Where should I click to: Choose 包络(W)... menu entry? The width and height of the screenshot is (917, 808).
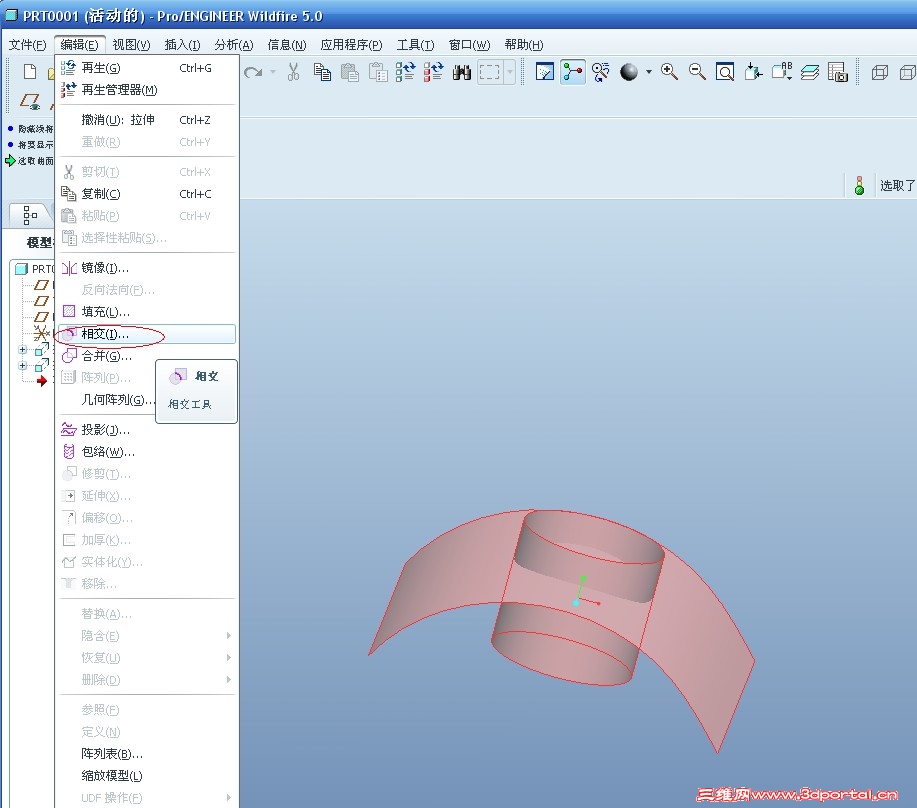tap(147, 452)
